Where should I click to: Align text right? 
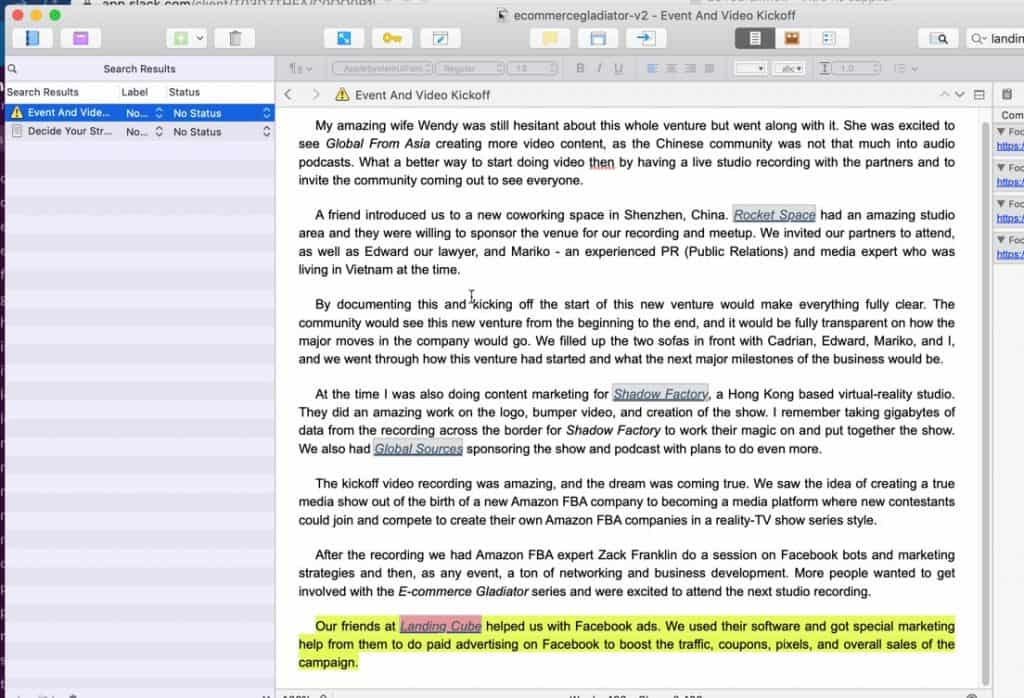point(690,68)
